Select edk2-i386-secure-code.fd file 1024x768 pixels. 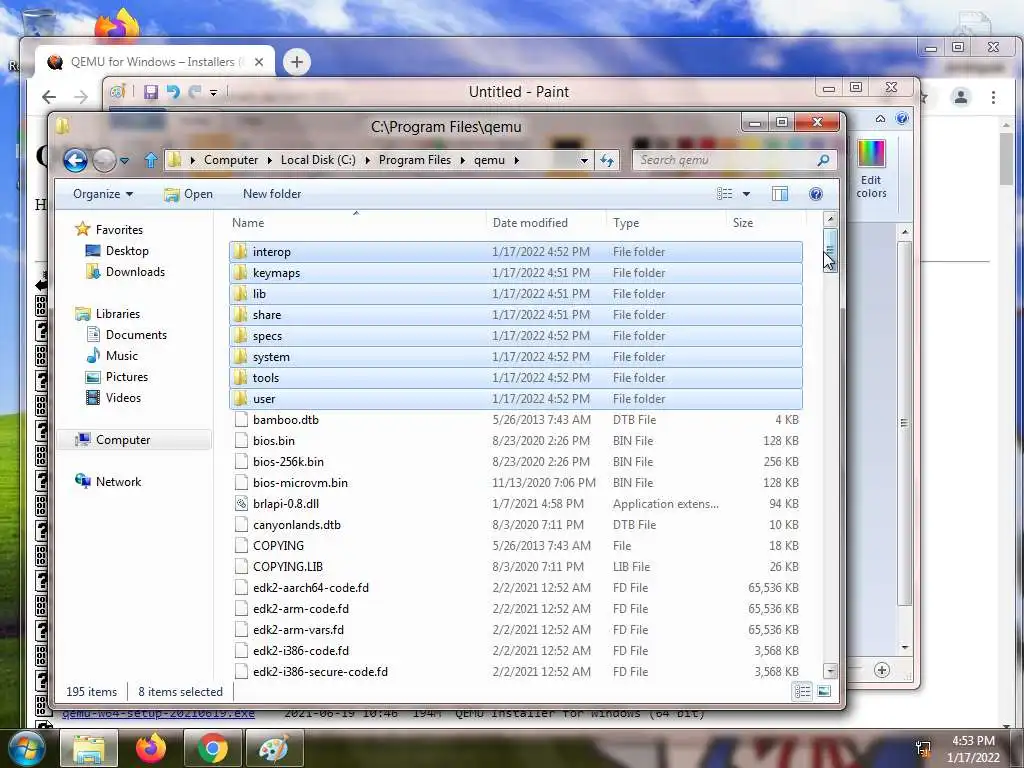516,671
